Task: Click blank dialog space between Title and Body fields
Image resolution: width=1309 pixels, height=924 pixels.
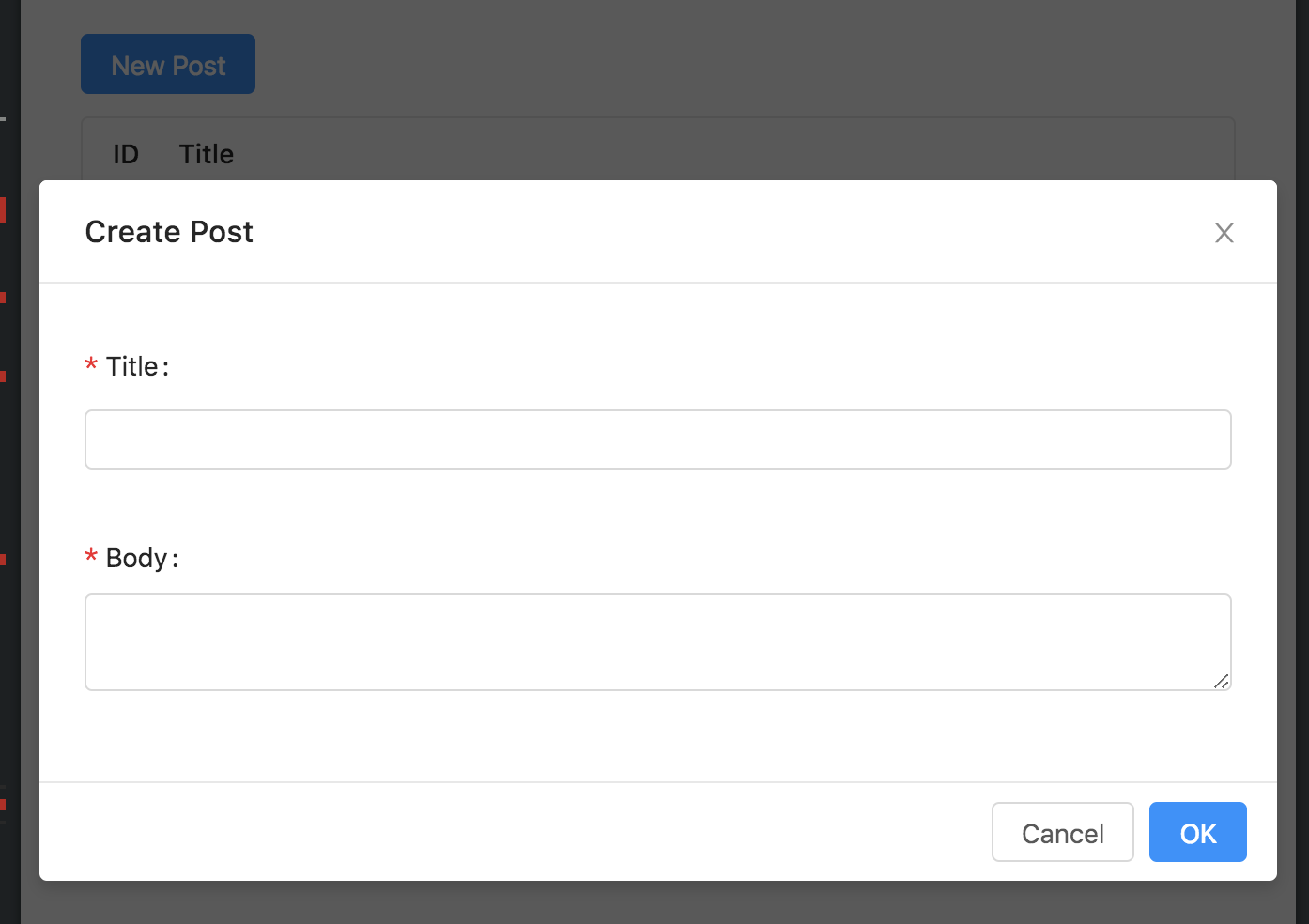Action: 657,512
